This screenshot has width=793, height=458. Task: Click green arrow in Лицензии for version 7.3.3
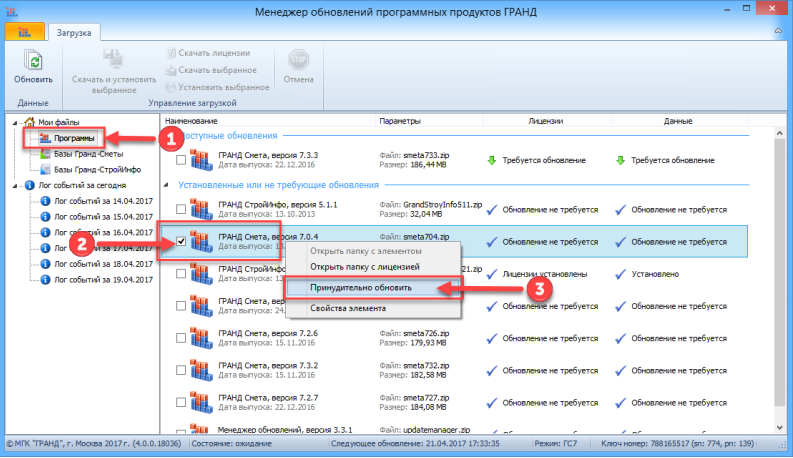492,160
